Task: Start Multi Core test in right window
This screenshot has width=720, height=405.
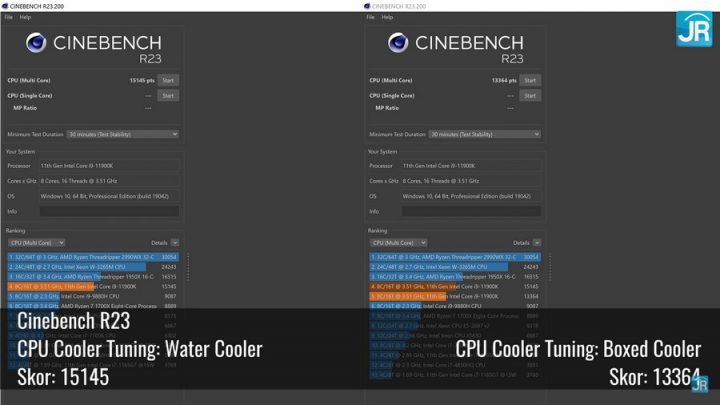Action: 530,80
